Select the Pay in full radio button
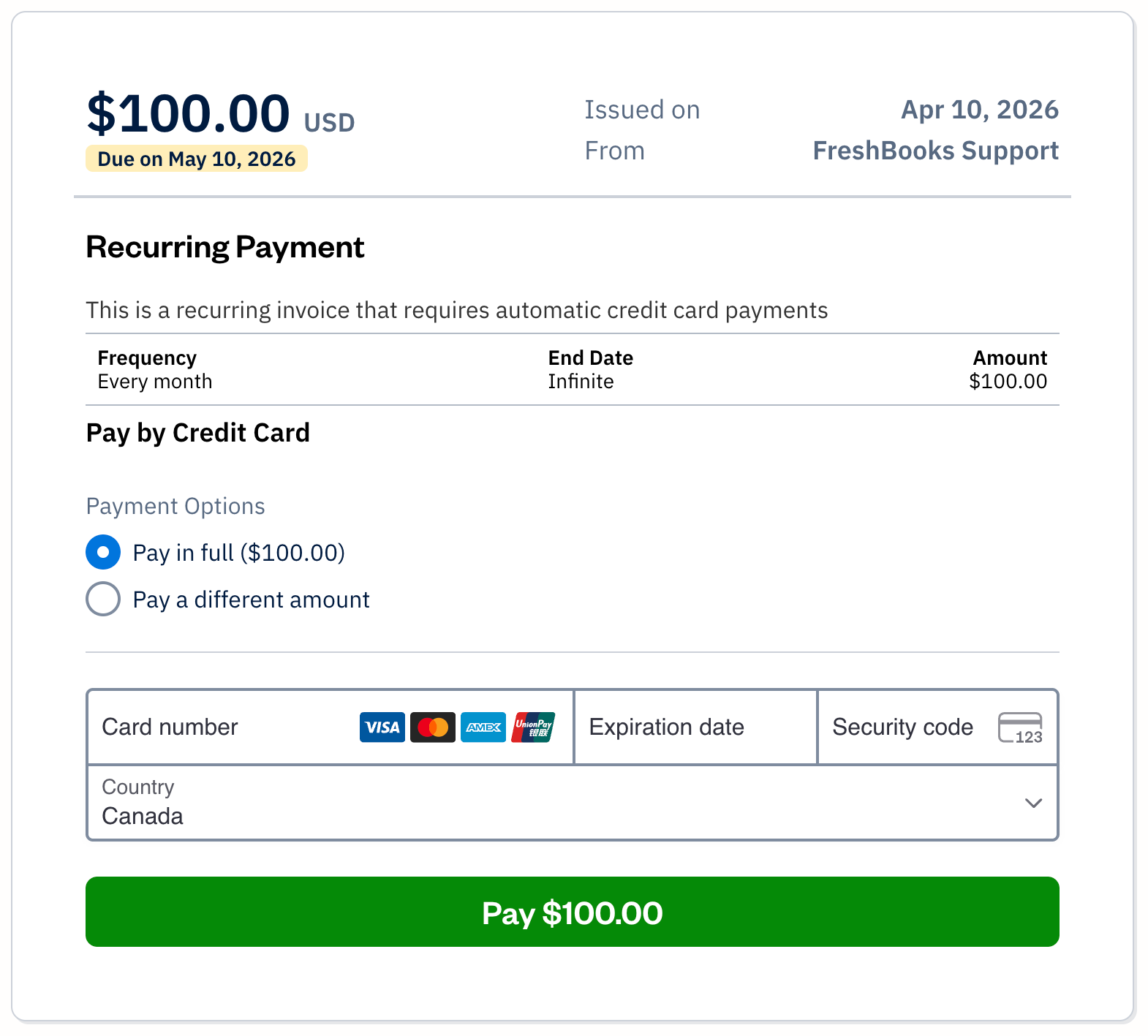Screen dimensions: 1148x1036 (x=102, y=553)
